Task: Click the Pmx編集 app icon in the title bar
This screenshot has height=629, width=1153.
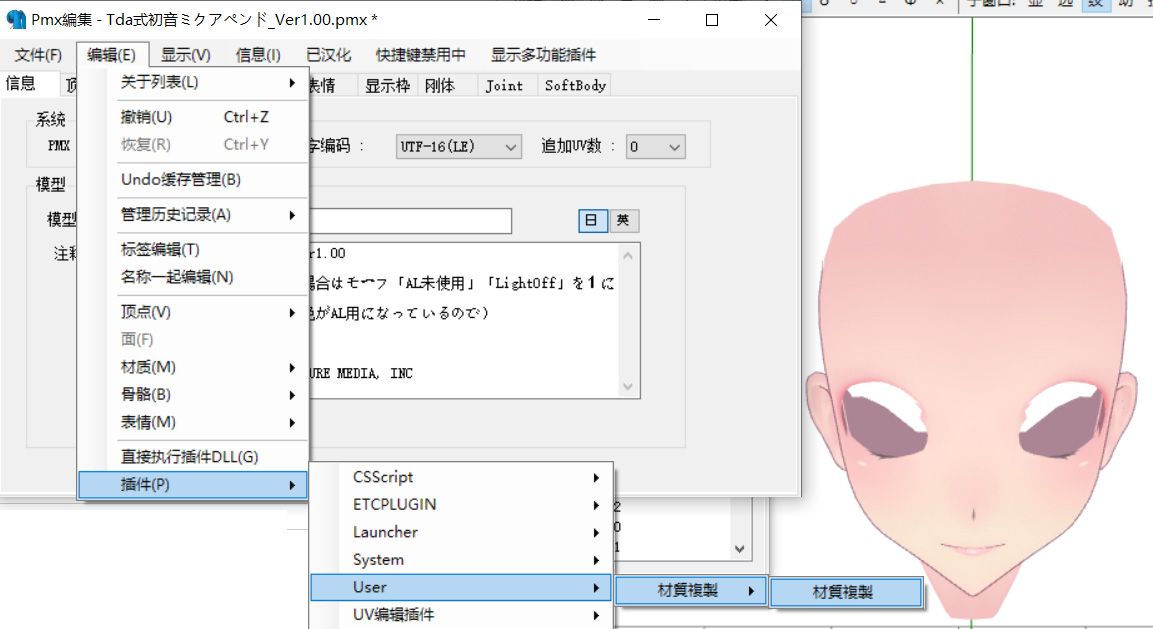Action: tap(16, 20)
